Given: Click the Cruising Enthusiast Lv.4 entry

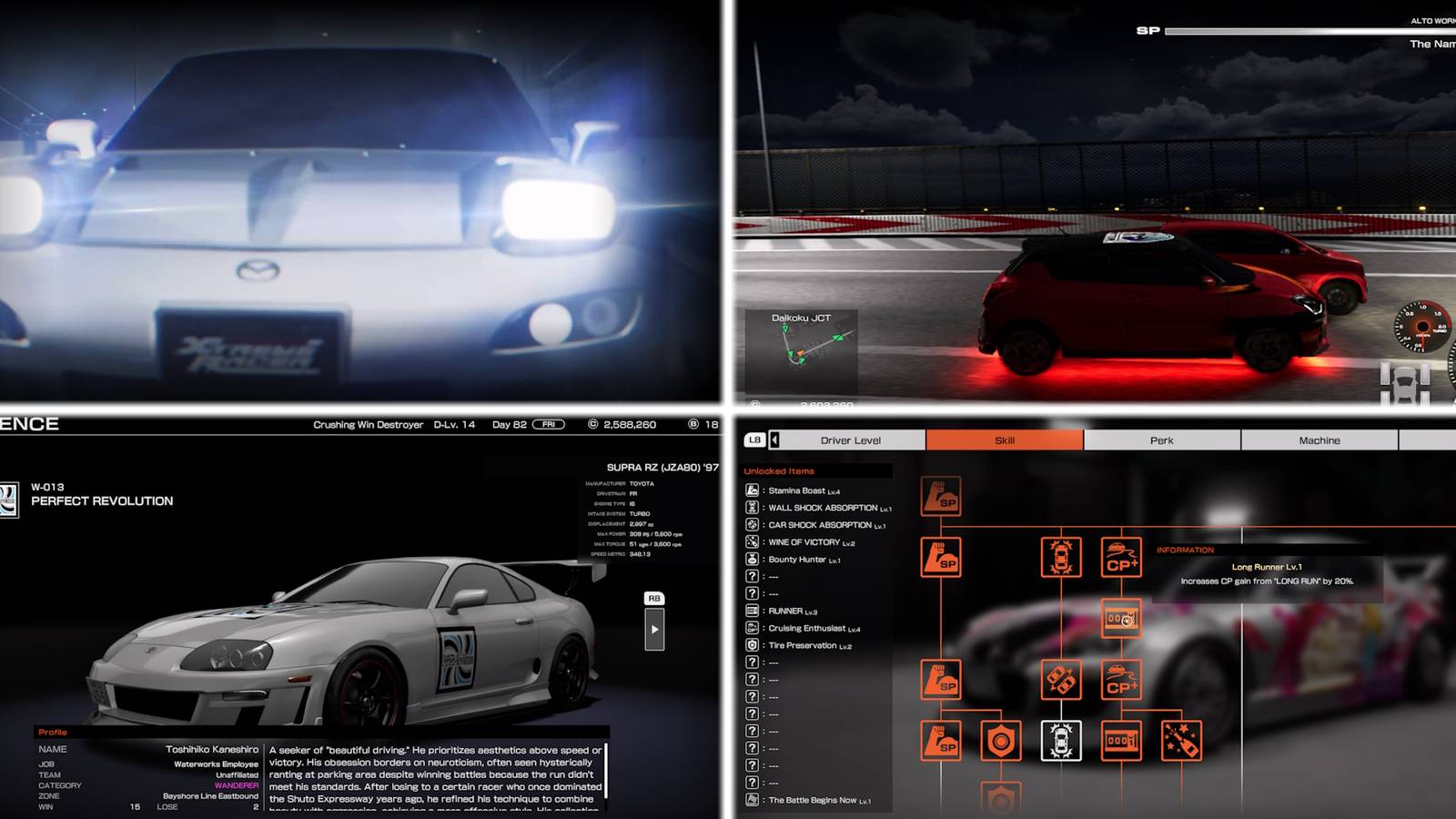Looking at the screenshot, I should coord(814,628).
